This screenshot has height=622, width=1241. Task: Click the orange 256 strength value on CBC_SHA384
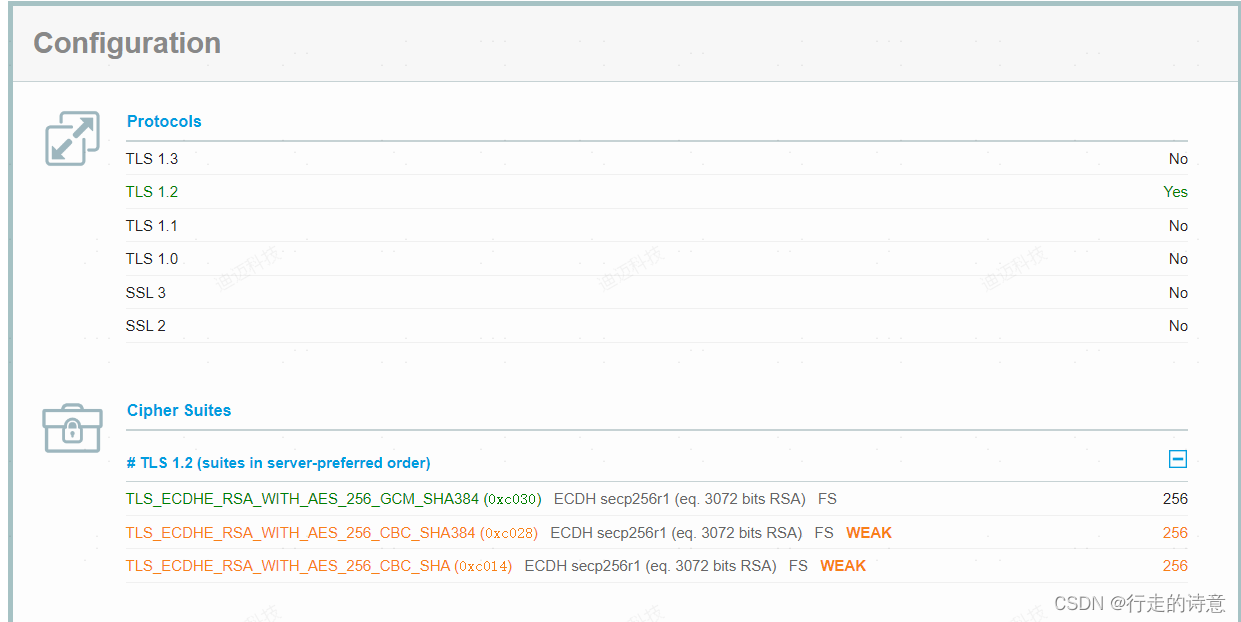pyautogui.click(x=1175, y=532)
